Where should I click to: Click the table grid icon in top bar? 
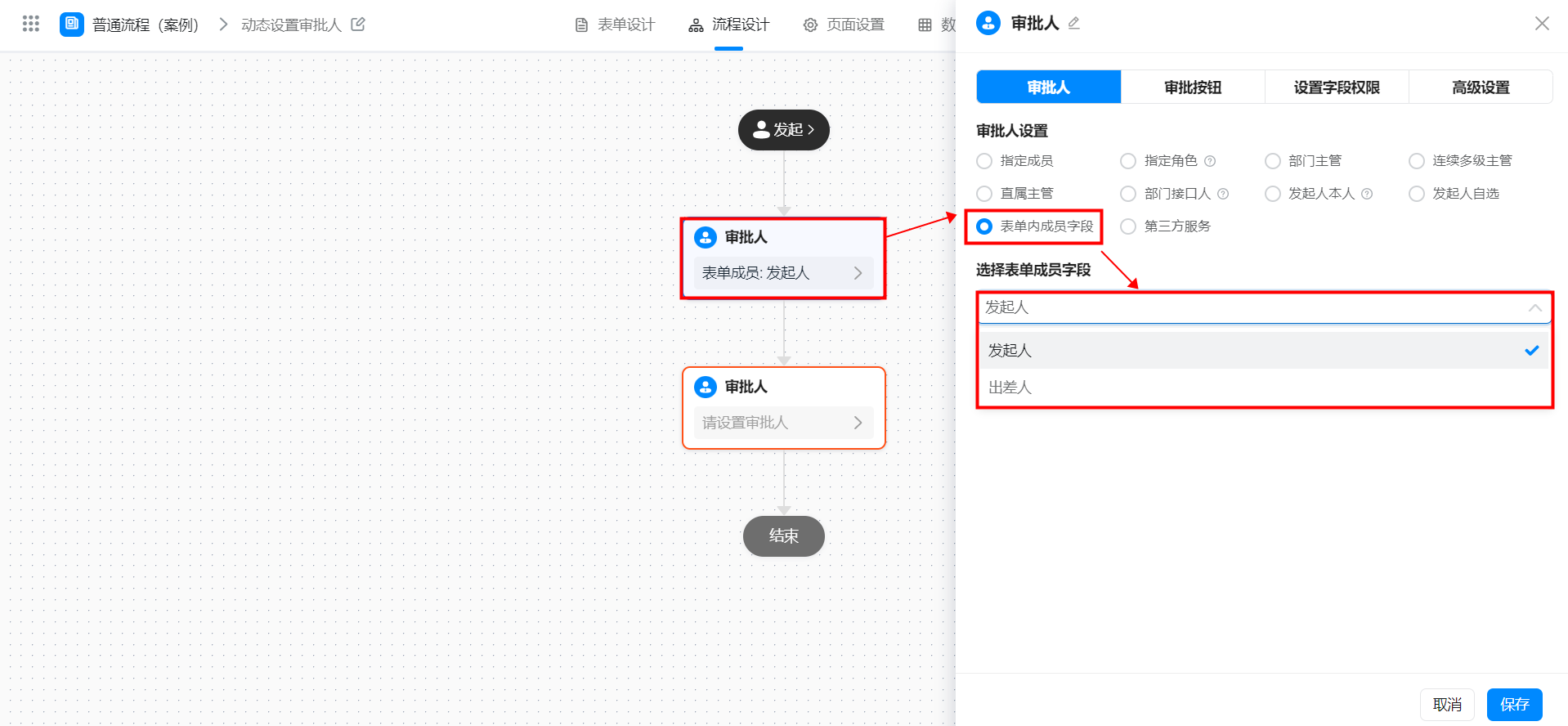pyautogui.click(x=925, y=25)
